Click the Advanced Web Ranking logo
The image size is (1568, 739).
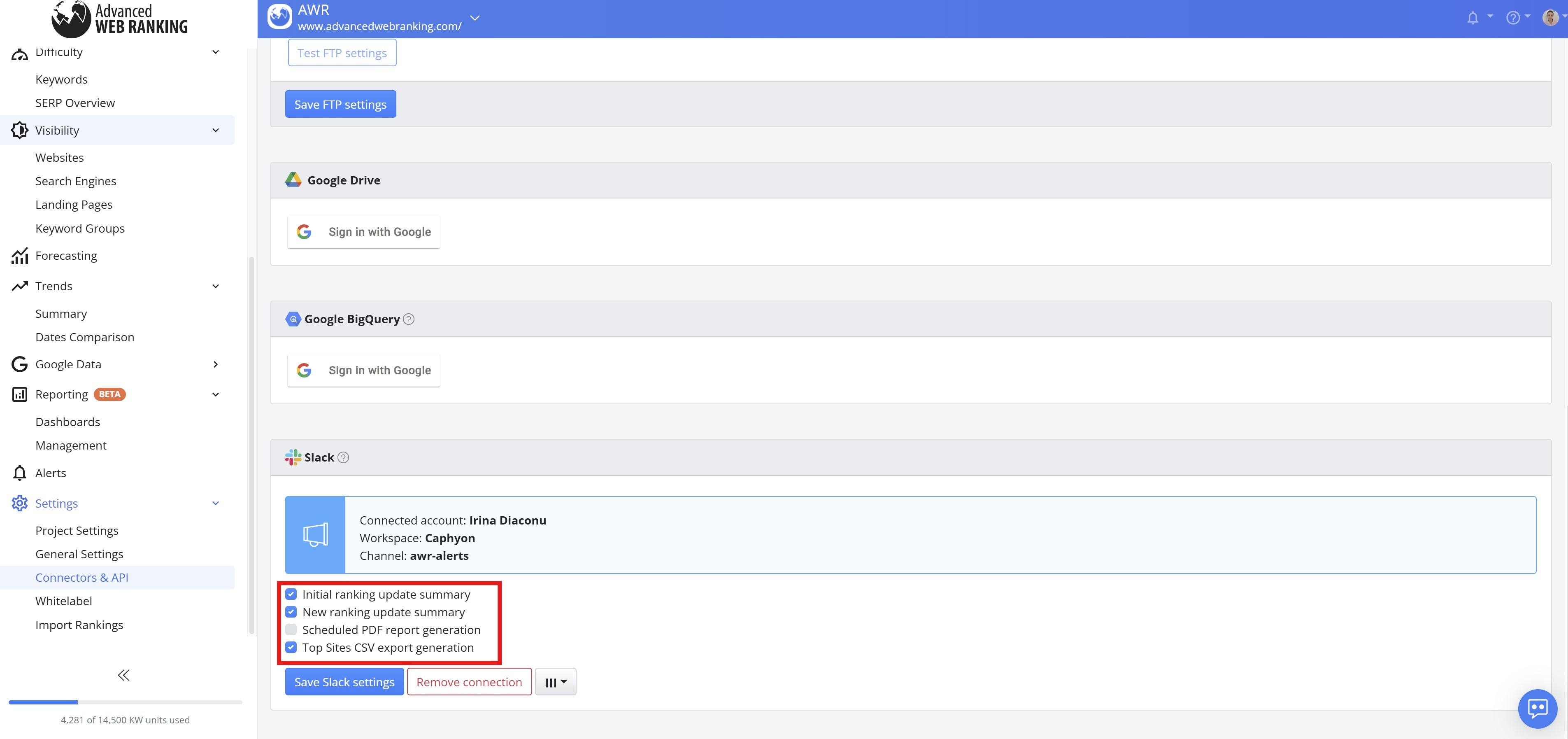(x=120, y=19)
